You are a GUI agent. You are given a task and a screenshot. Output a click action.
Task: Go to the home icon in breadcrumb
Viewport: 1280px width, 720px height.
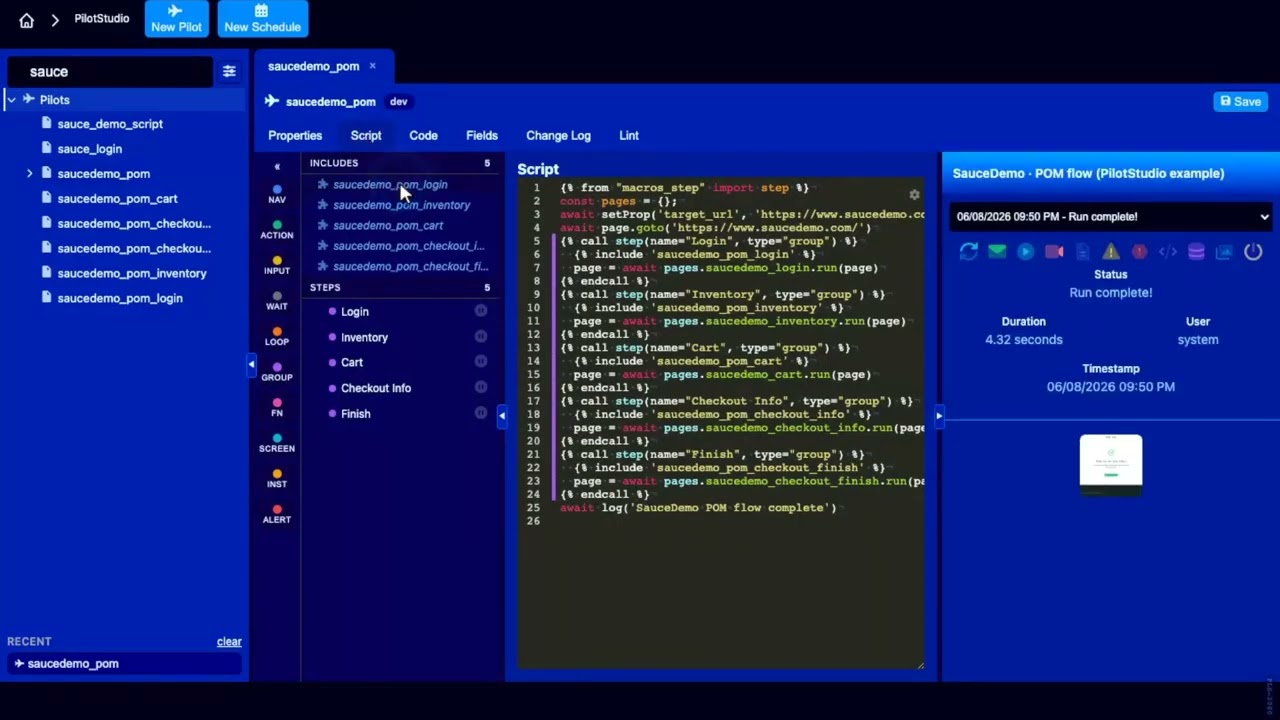point(26,20)
